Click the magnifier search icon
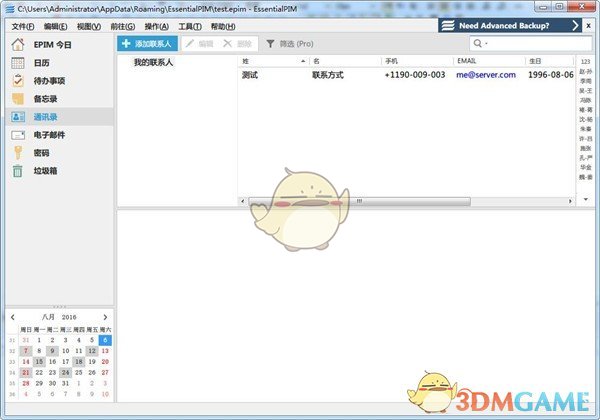600x420 pixels. point(478,43)
